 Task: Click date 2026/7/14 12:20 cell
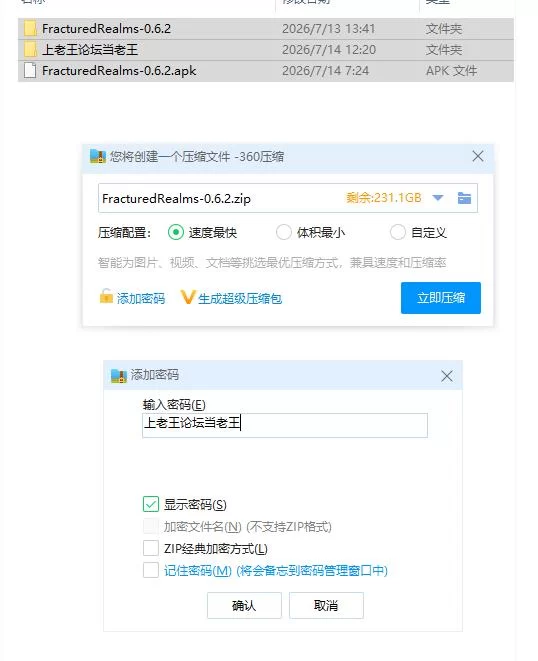click(329, 50)
